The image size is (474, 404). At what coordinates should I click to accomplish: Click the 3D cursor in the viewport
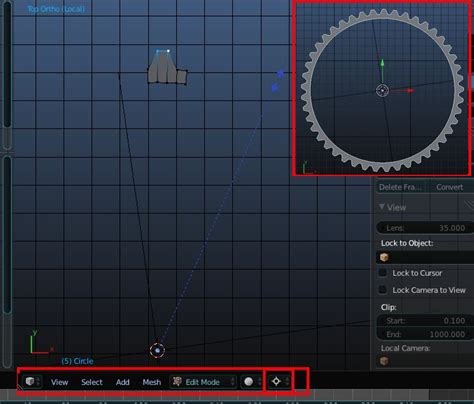157,350
